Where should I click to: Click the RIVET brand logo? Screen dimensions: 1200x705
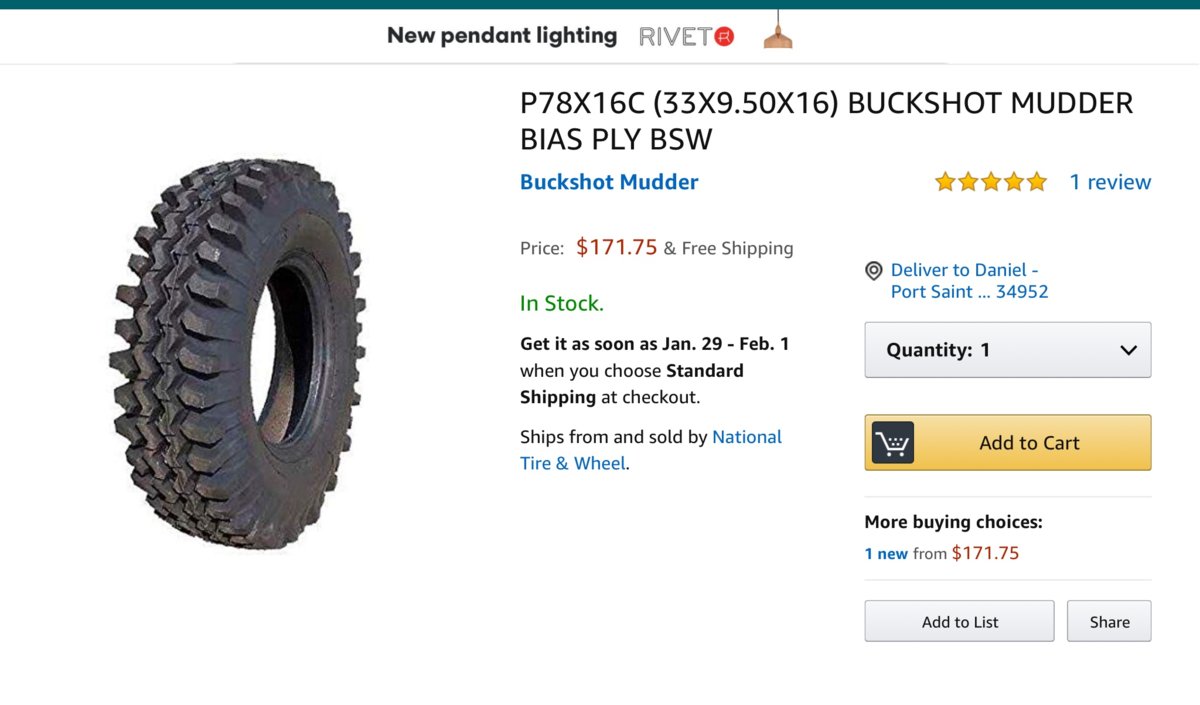coord(687,36)
